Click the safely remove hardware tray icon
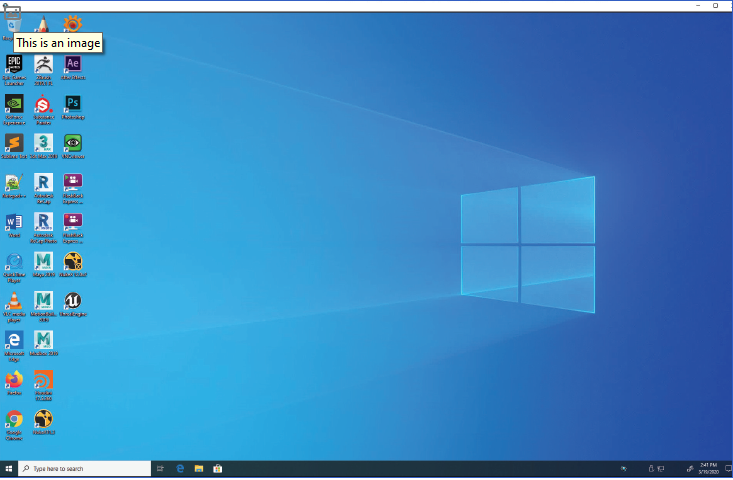Screen dimensions: 733x480 (x=651, y=469)
